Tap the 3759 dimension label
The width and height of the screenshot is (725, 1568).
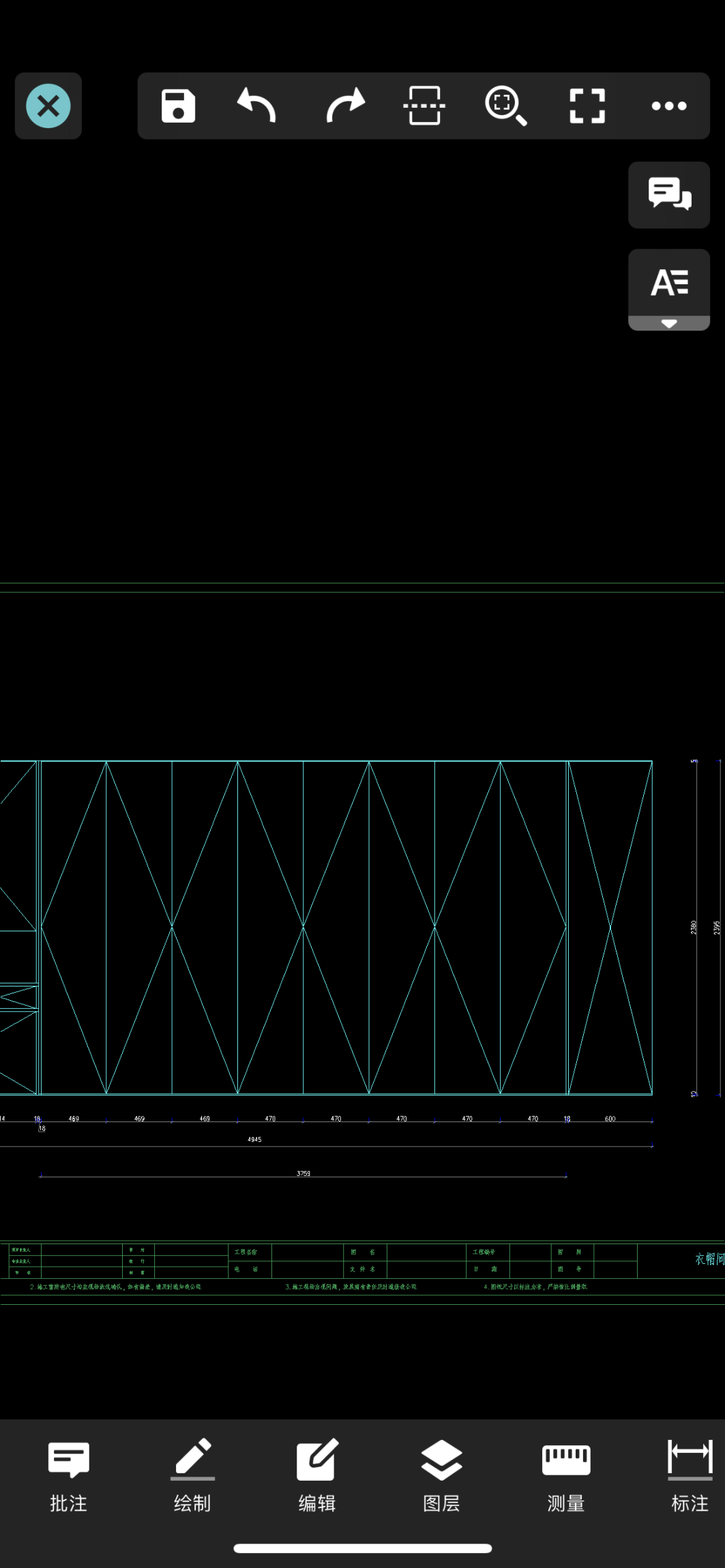click(x=304, y=1173)
